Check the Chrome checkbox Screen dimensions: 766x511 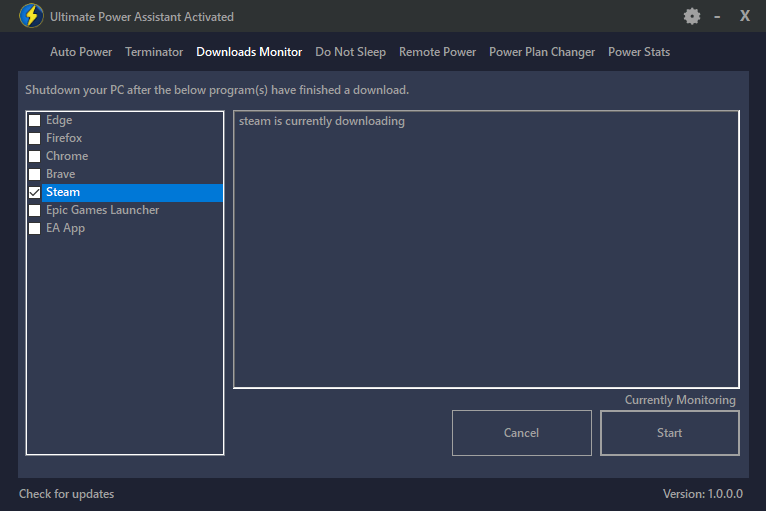click(x=35, y=156)
